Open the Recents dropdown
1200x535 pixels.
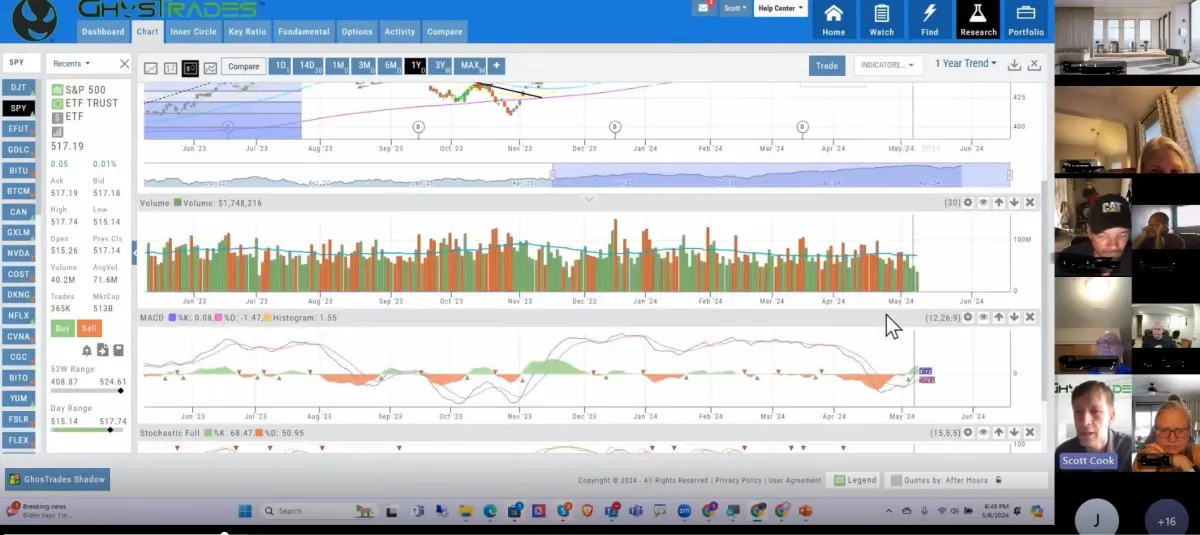pos(72,63)
